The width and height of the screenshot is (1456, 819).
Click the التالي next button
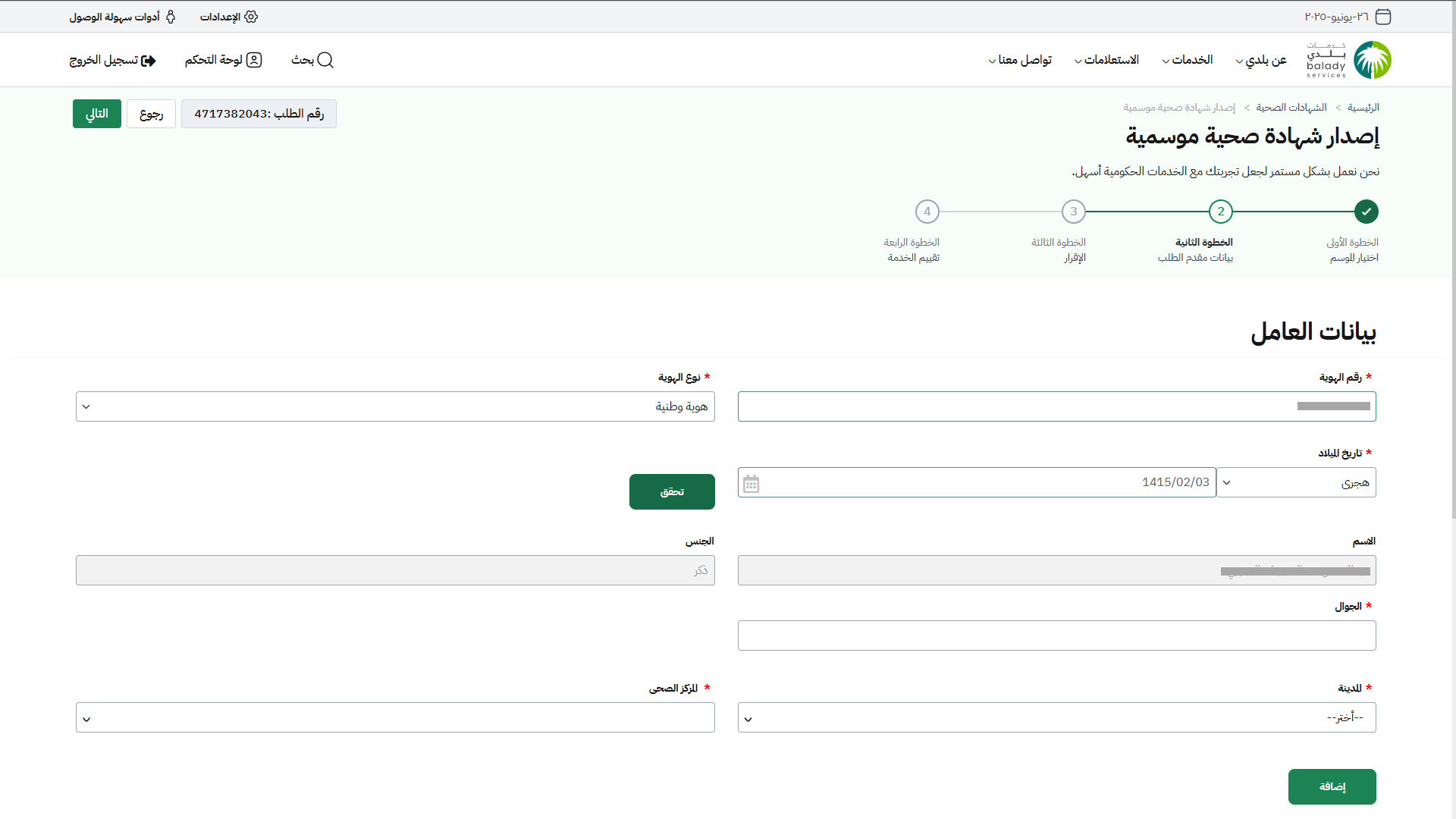click(x=96, y=114)
